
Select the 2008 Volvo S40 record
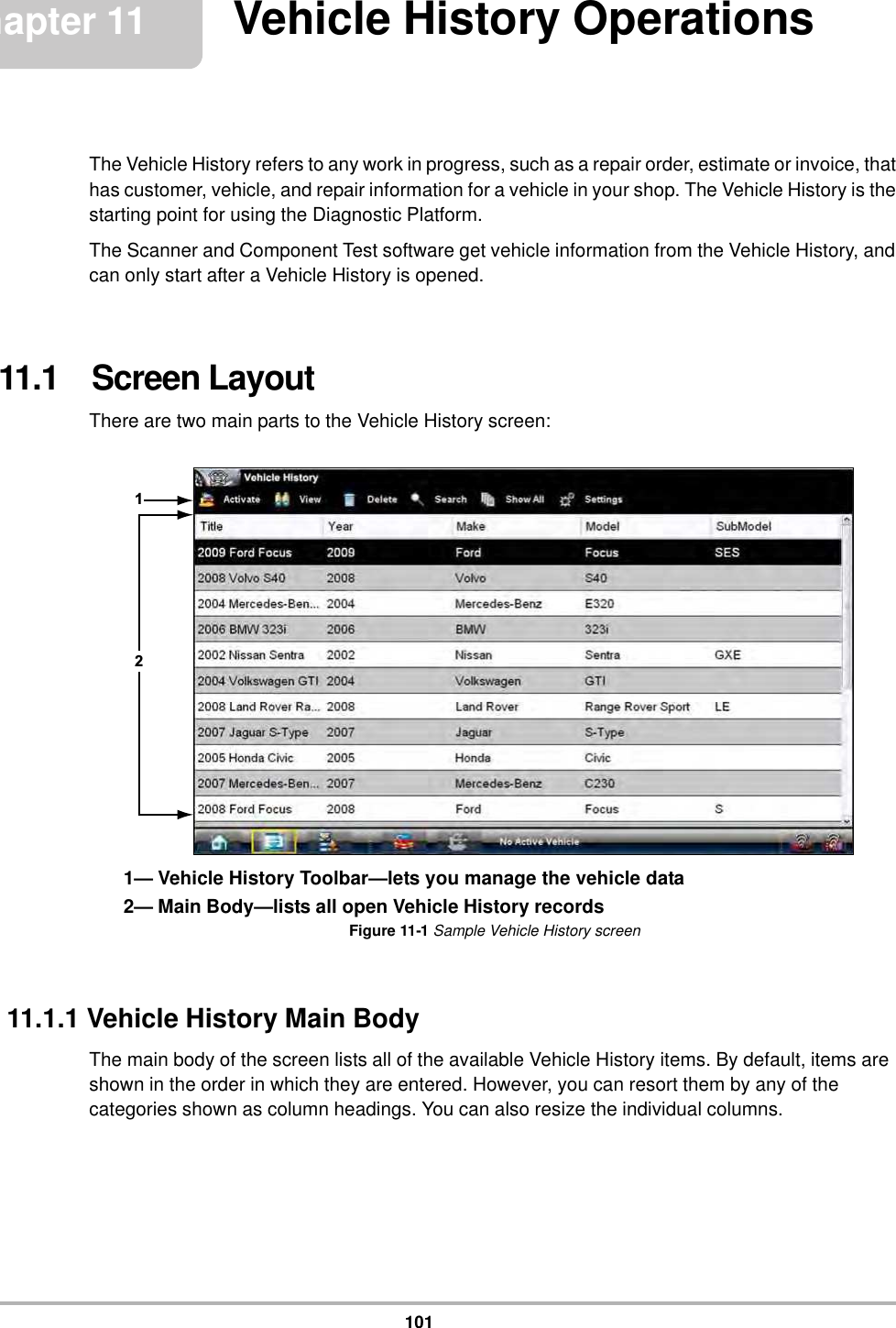click(x=519, y=578)
